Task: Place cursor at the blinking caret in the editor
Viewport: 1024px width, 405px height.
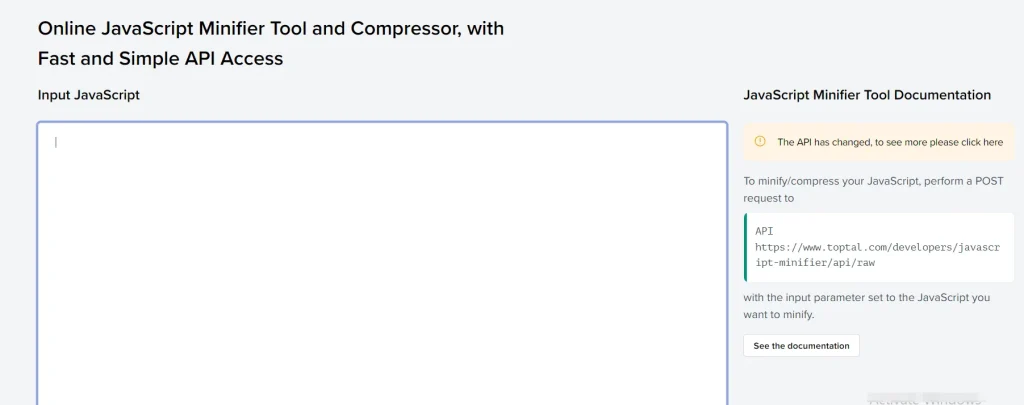Action: tap(56, 142)
